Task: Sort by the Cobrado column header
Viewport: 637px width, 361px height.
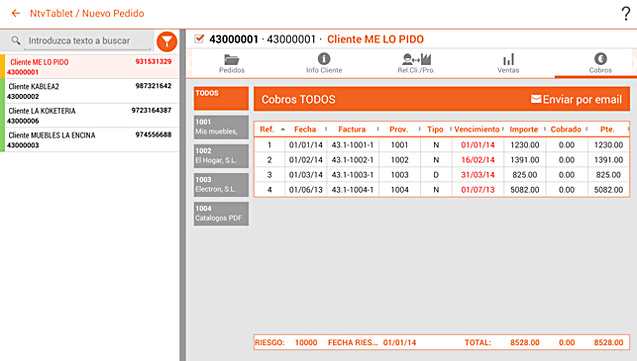Action: tap(566, 129)
